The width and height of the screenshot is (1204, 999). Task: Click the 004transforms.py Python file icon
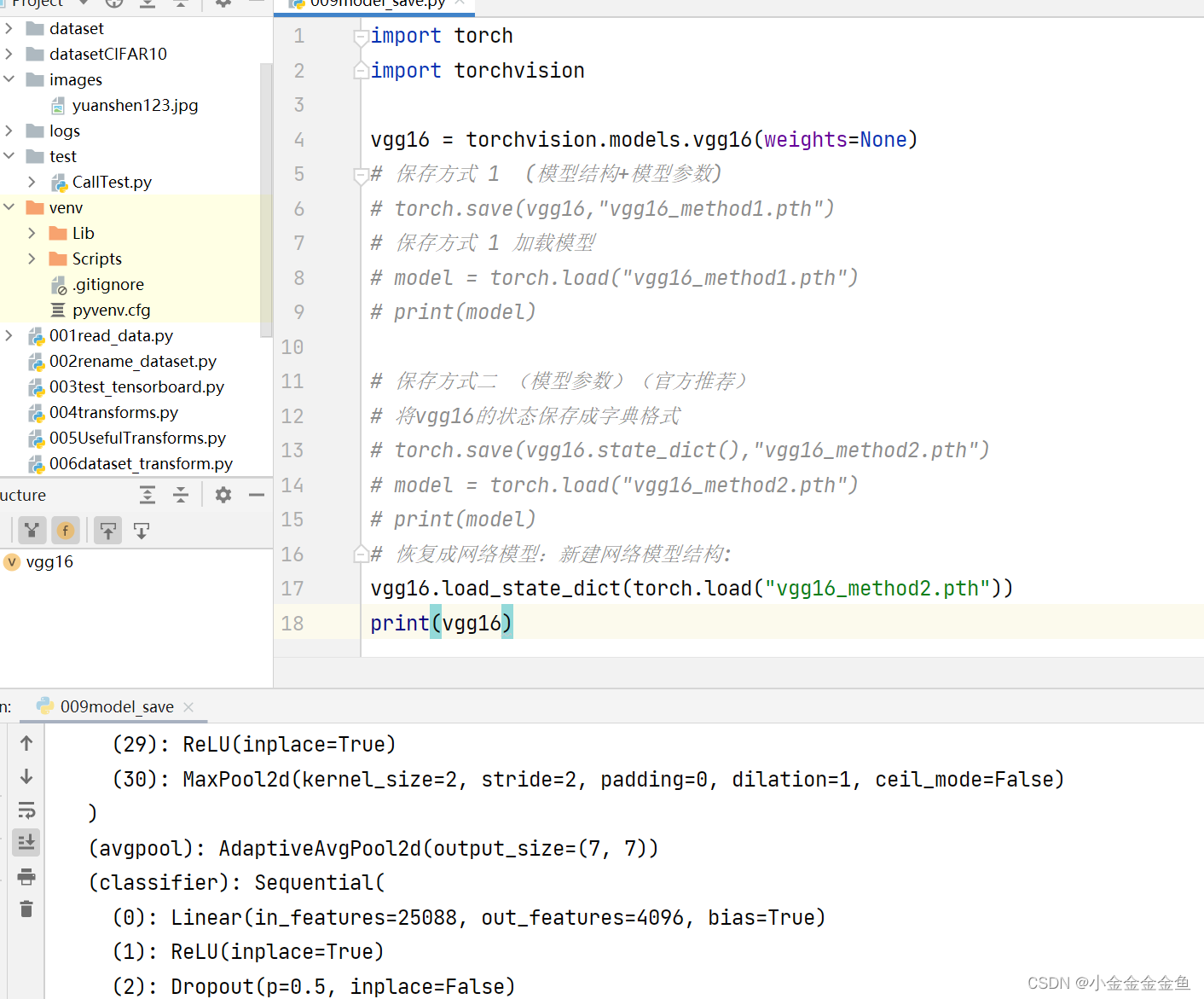36,413
